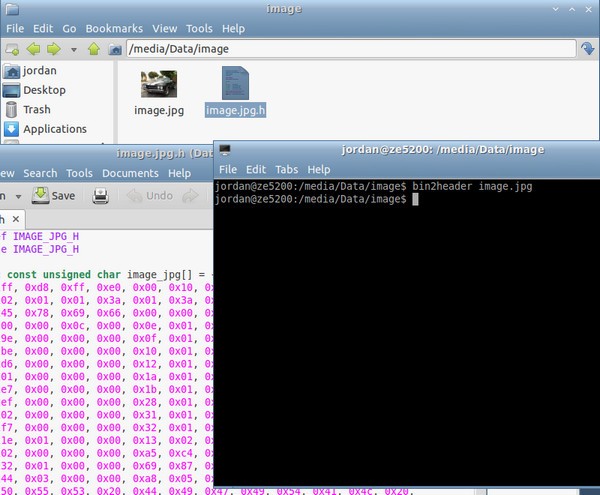
Task: Click the go/reload icon beside path bar
Action: (x=587, y=49)
